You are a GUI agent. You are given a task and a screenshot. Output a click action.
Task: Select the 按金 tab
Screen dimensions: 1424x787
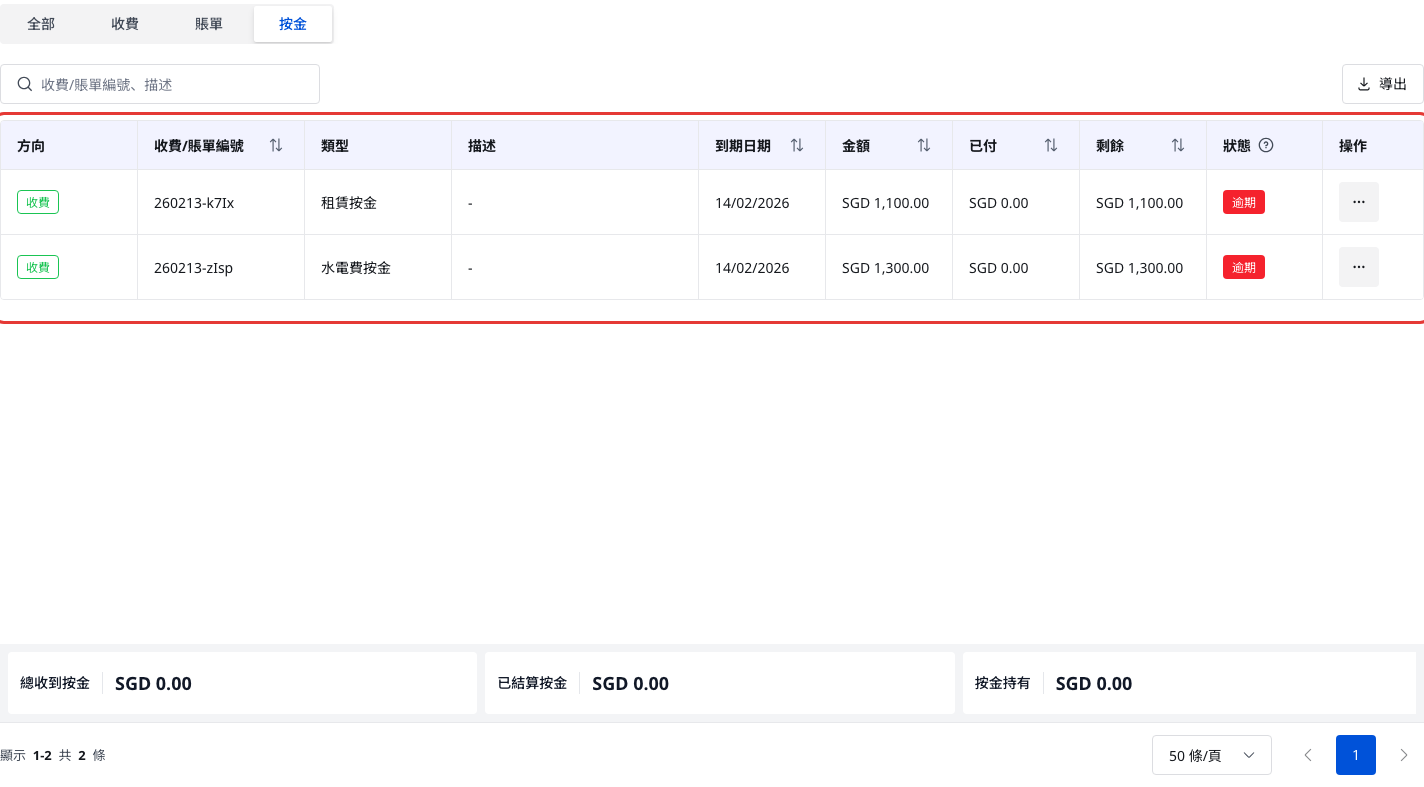point(293,24)
